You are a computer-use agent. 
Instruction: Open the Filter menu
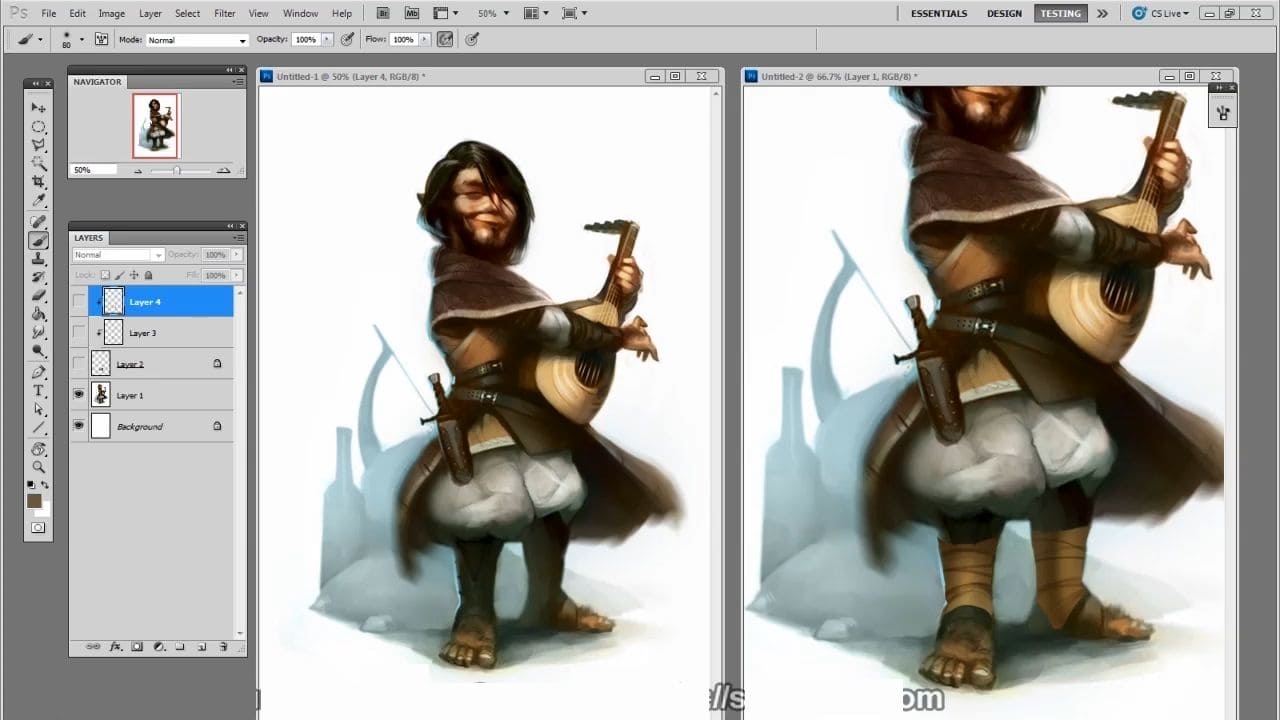click(x=225, y=14)
